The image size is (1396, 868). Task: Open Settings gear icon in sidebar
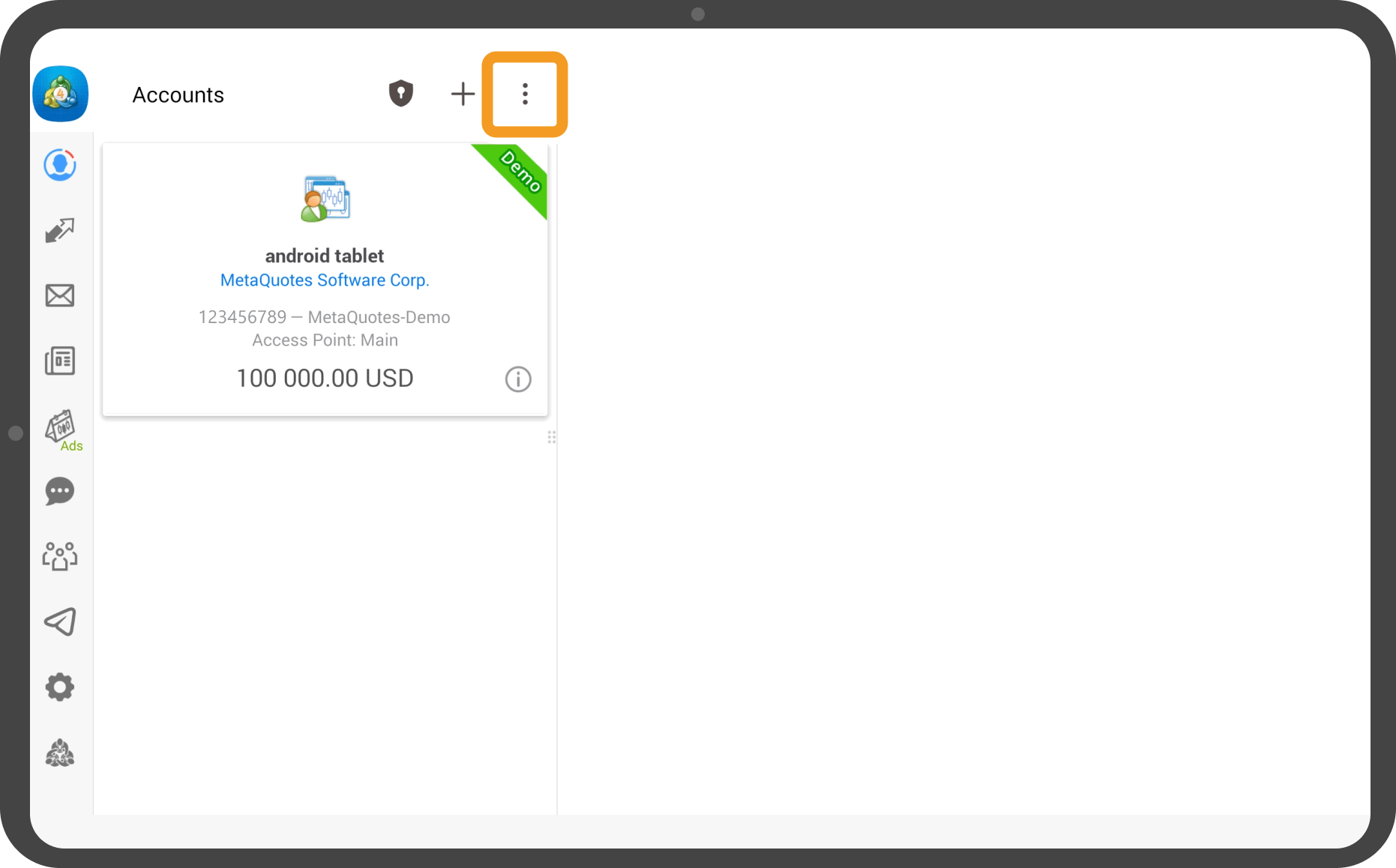pos(60,687)
